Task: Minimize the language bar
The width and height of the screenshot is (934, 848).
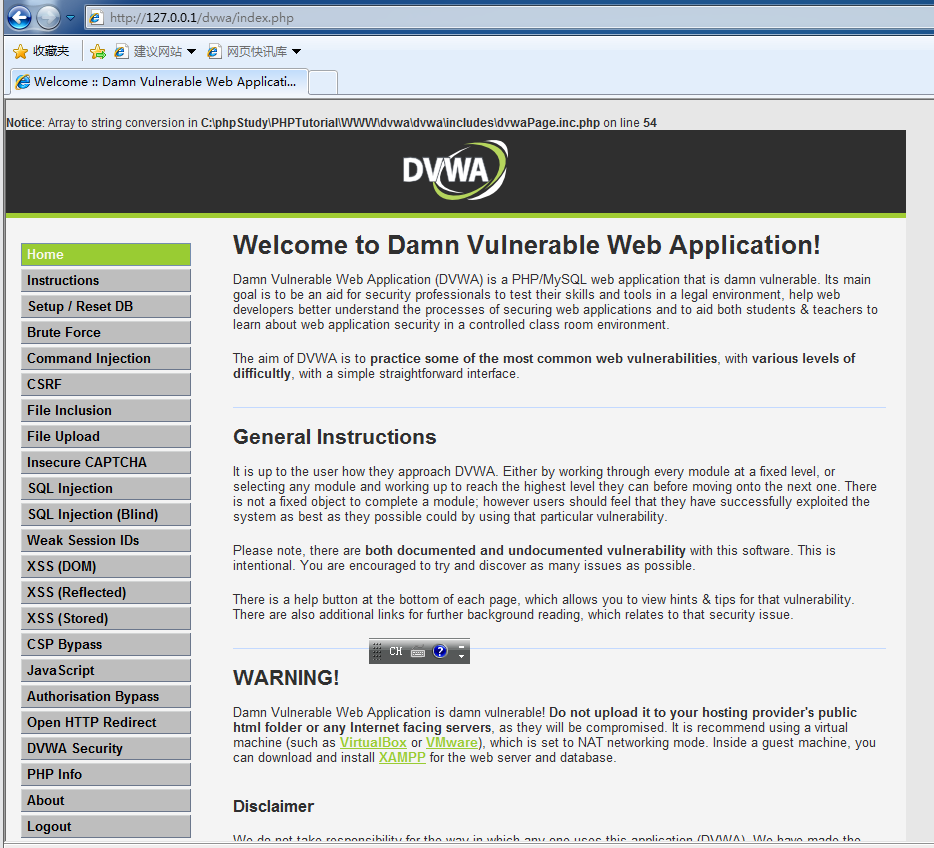Action: (461, 646)
